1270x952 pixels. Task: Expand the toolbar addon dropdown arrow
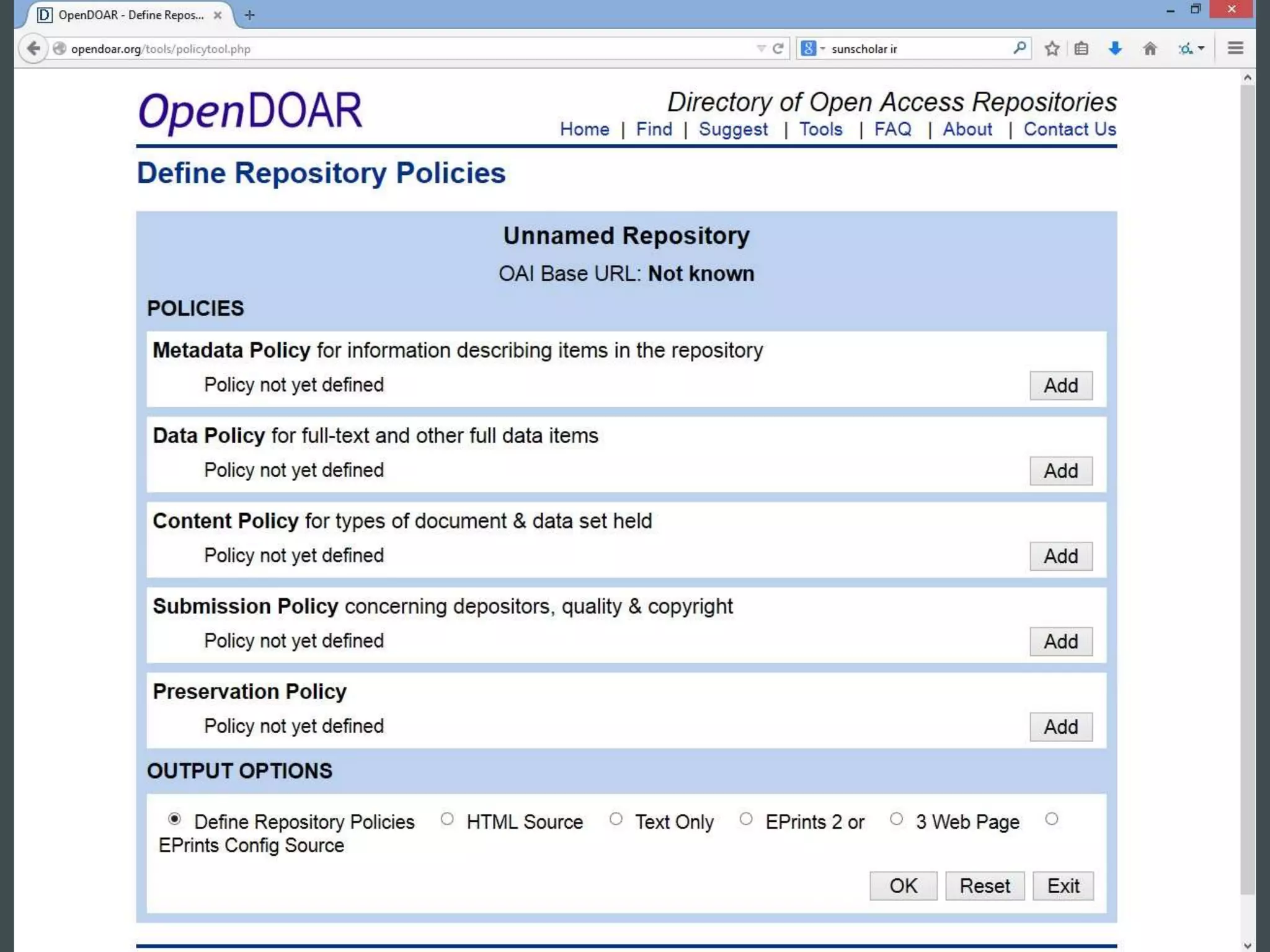(x=1201, y=48)
